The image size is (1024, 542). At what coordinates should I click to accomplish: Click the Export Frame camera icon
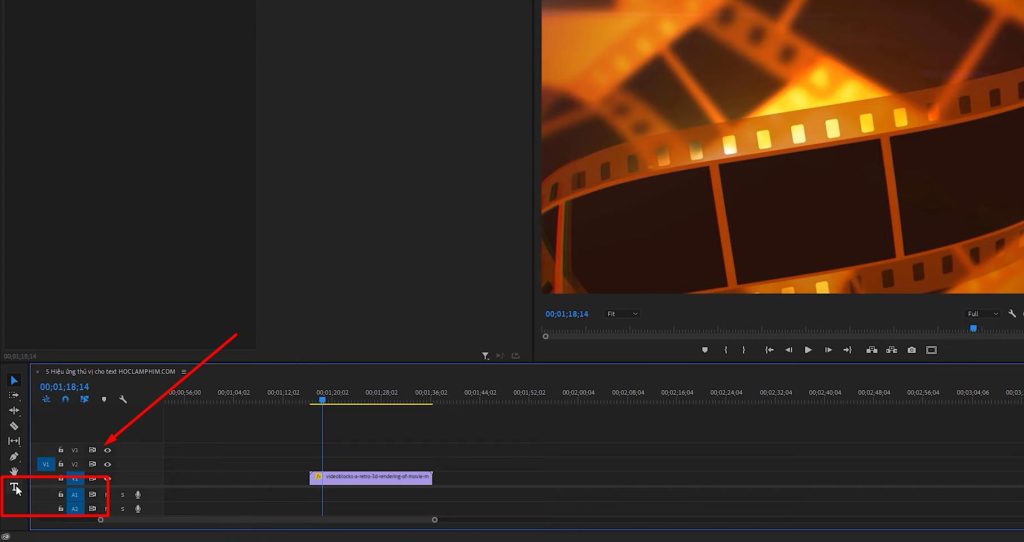(911, 350)
